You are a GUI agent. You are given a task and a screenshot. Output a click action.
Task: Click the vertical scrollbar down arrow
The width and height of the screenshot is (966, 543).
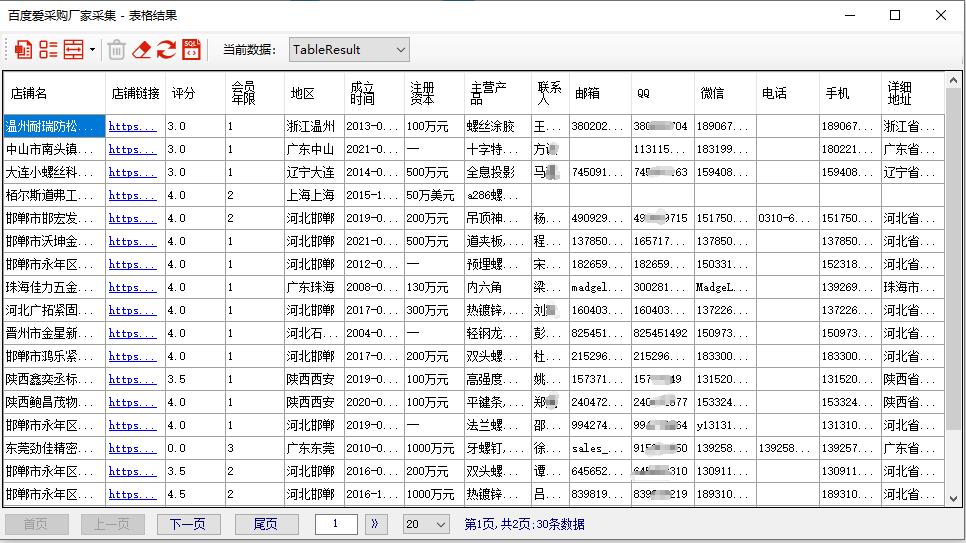click(953, 498)
